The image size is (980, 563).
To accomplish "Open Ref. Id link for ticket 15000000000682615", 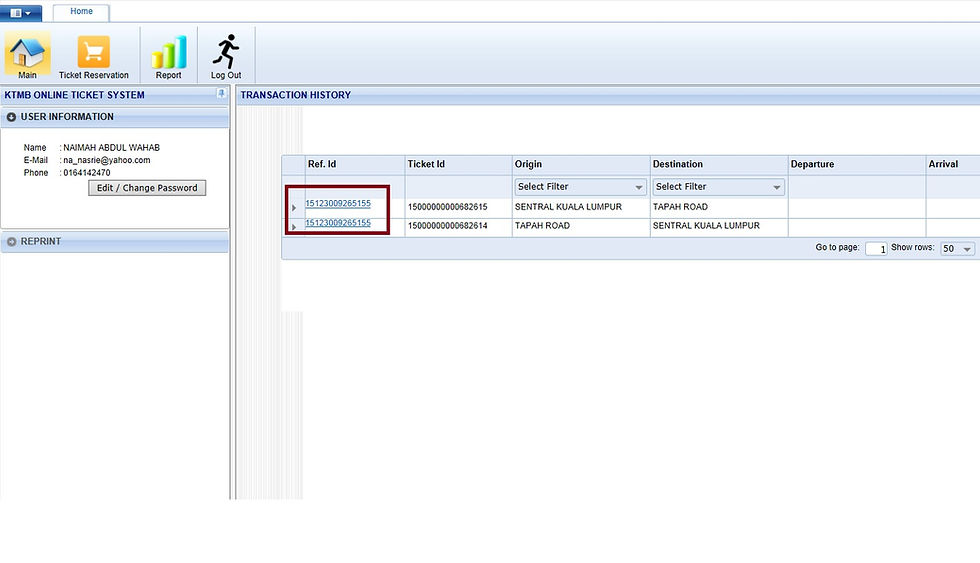I will pyautogui.click(x=338, y=203).
